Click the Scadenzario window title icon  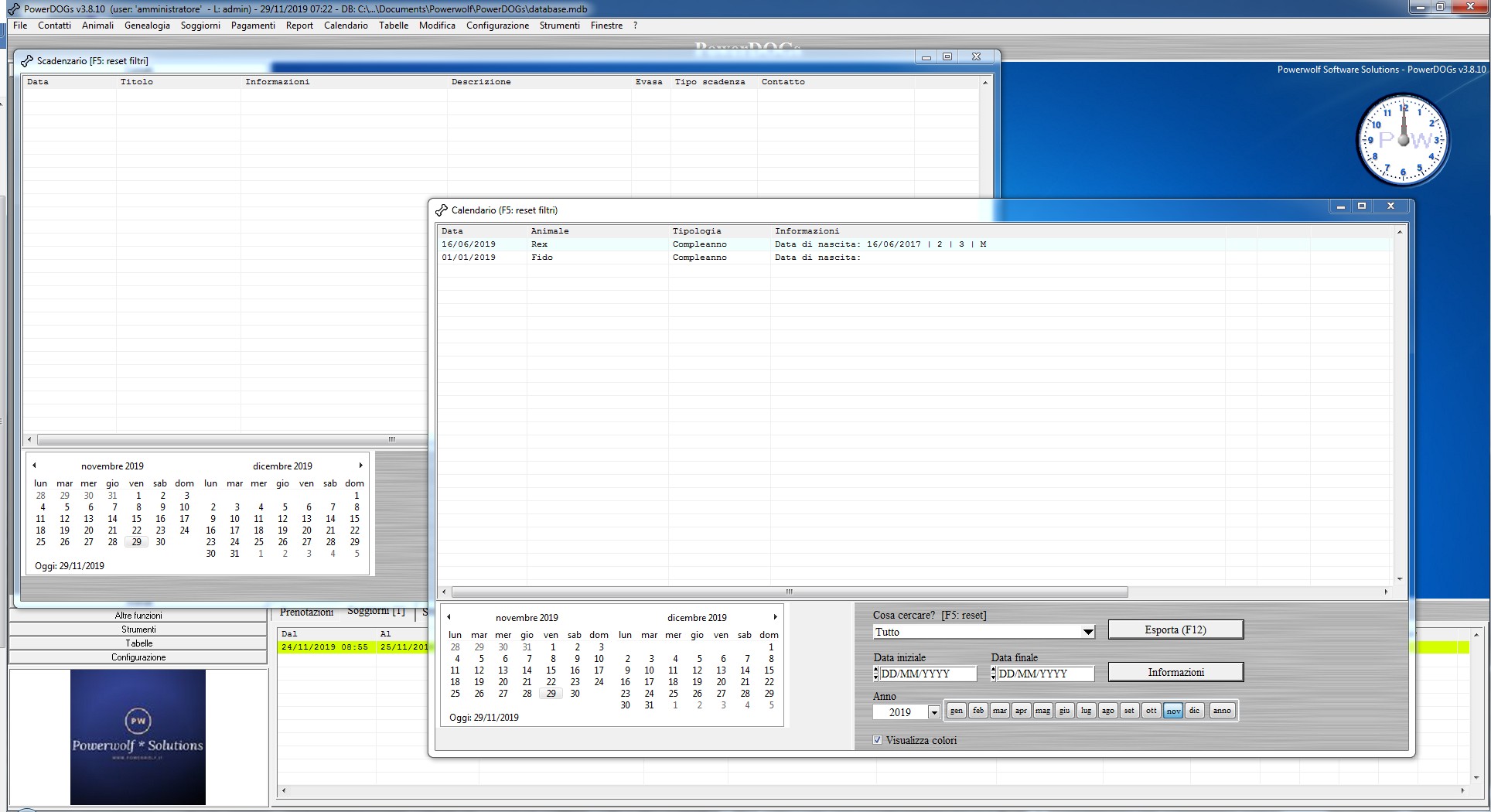(27, 61)
